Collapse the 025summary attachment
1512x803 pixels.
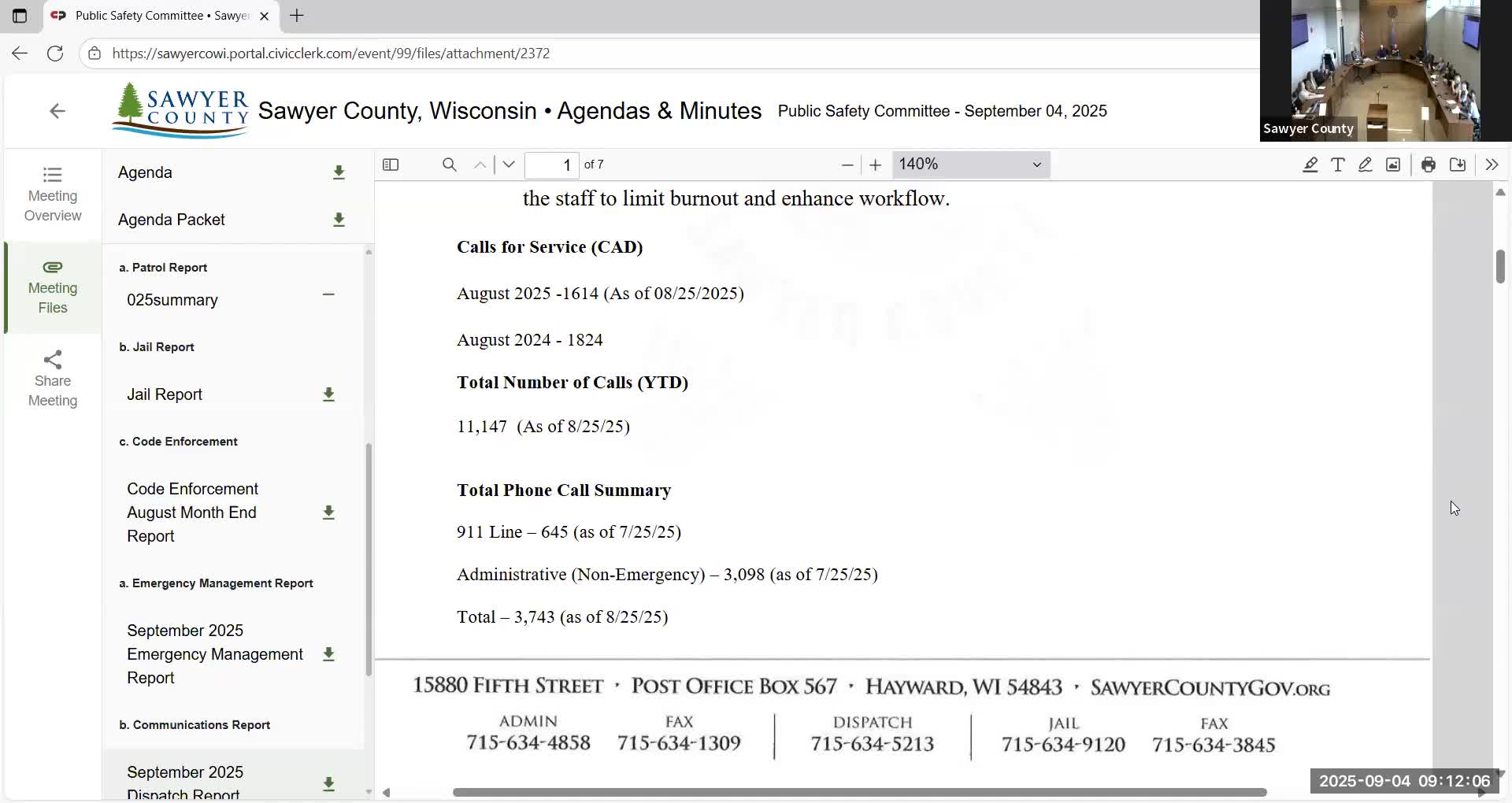328,294
